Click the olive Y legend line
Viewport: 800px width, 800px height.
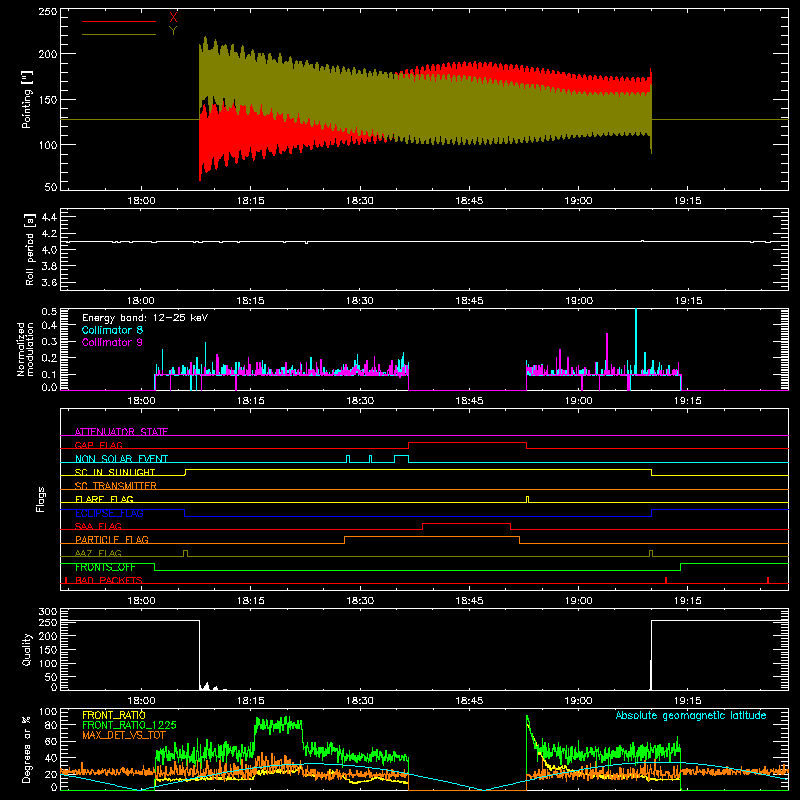tap(119, 35)
